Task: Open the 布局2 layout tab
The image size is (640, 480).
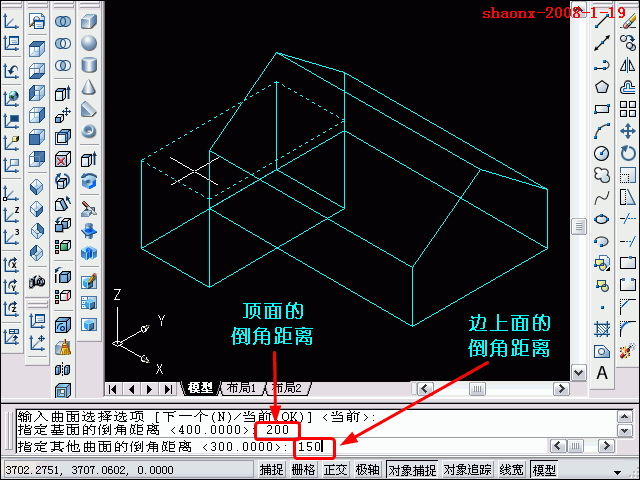Action: (x=286, y=388)
